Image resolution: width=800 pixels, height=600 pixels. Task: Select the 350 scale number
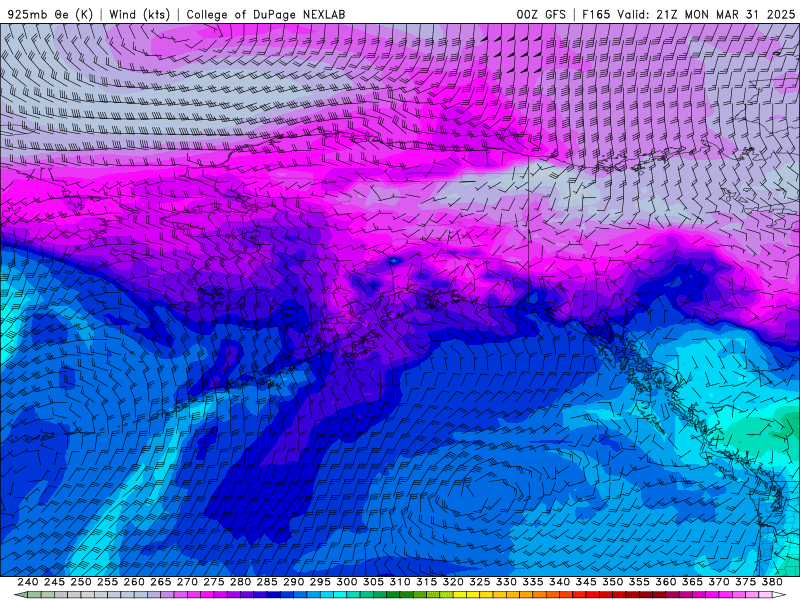tap(612, 582)
